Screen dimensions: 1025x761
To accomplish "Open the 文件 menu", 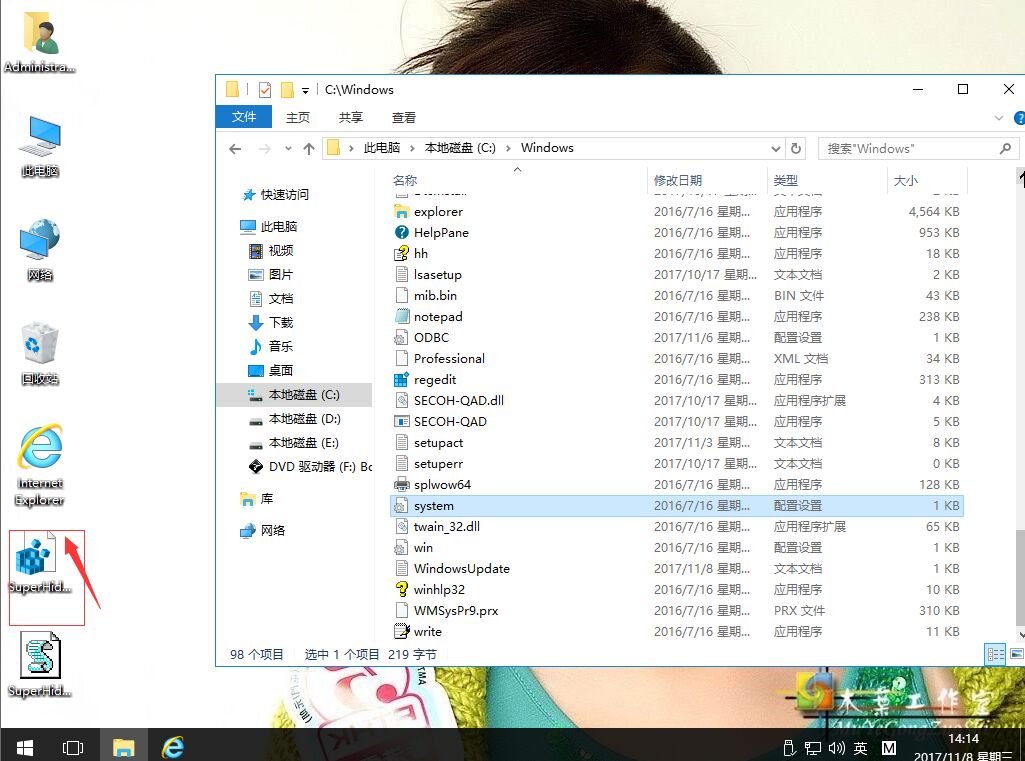I will click(243, 116).
